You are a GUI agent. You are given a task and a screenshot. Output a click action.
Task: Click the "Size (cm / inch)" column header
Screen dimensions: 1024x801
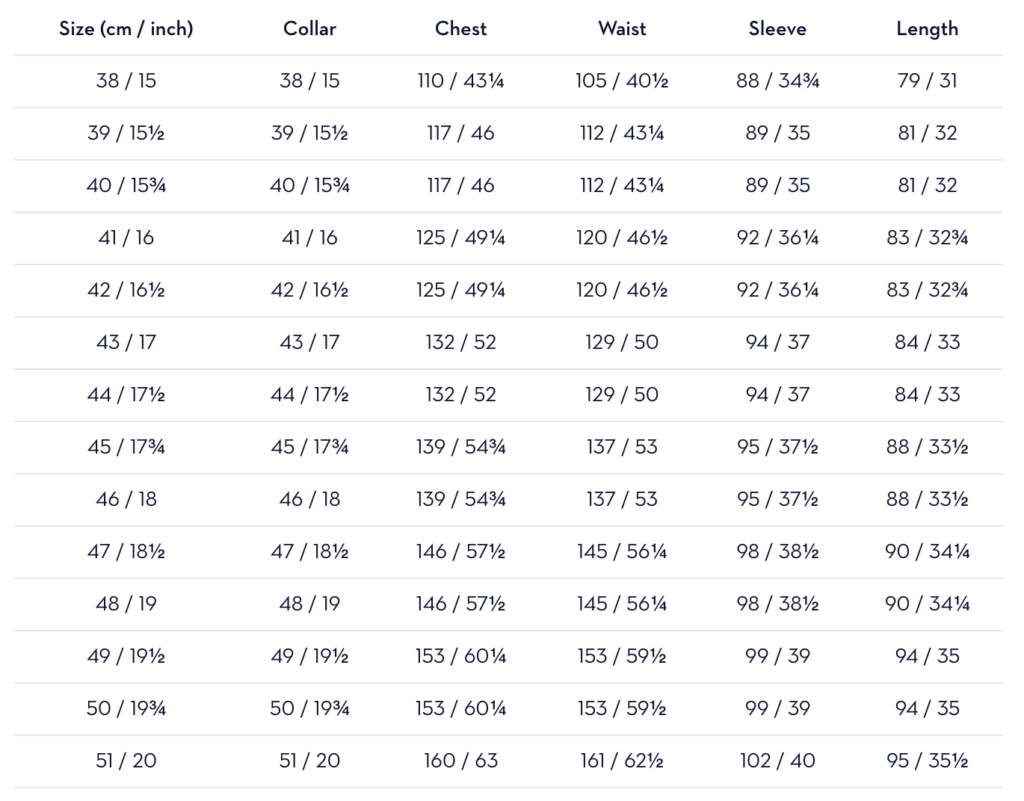point(126,29)
